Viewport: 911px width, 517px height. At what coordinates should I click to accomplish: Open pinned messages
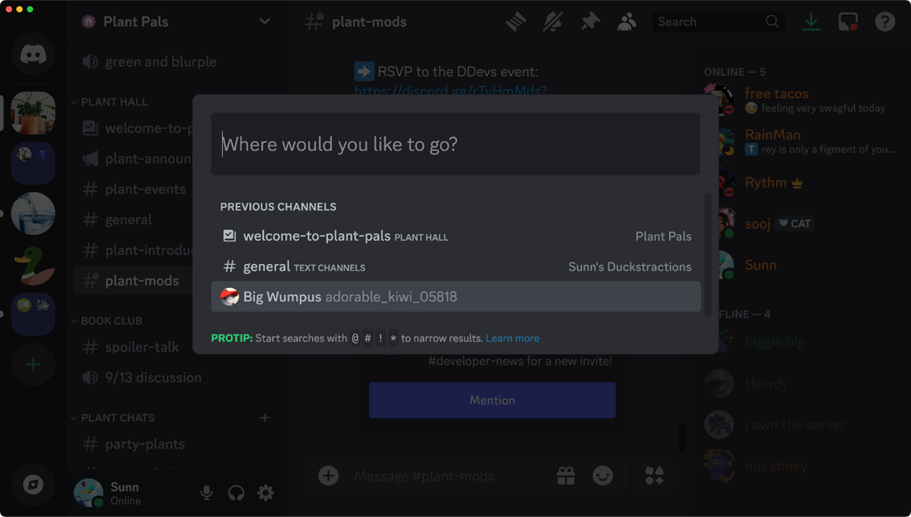pos(590,22)
